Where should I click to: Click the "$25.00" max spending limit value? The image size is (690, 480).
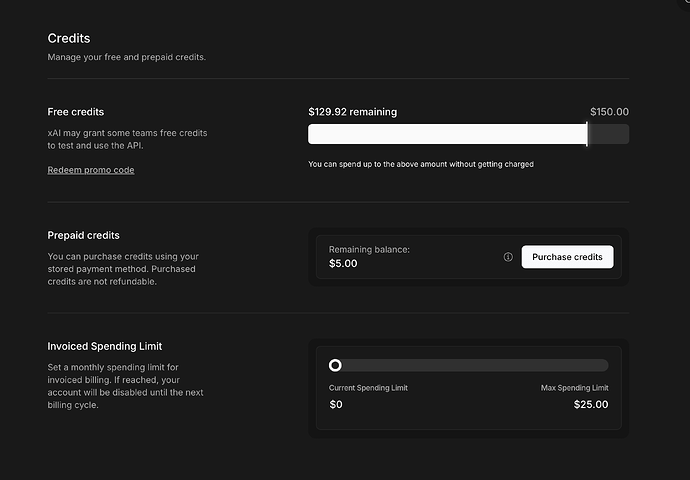(x=591, y=404)
